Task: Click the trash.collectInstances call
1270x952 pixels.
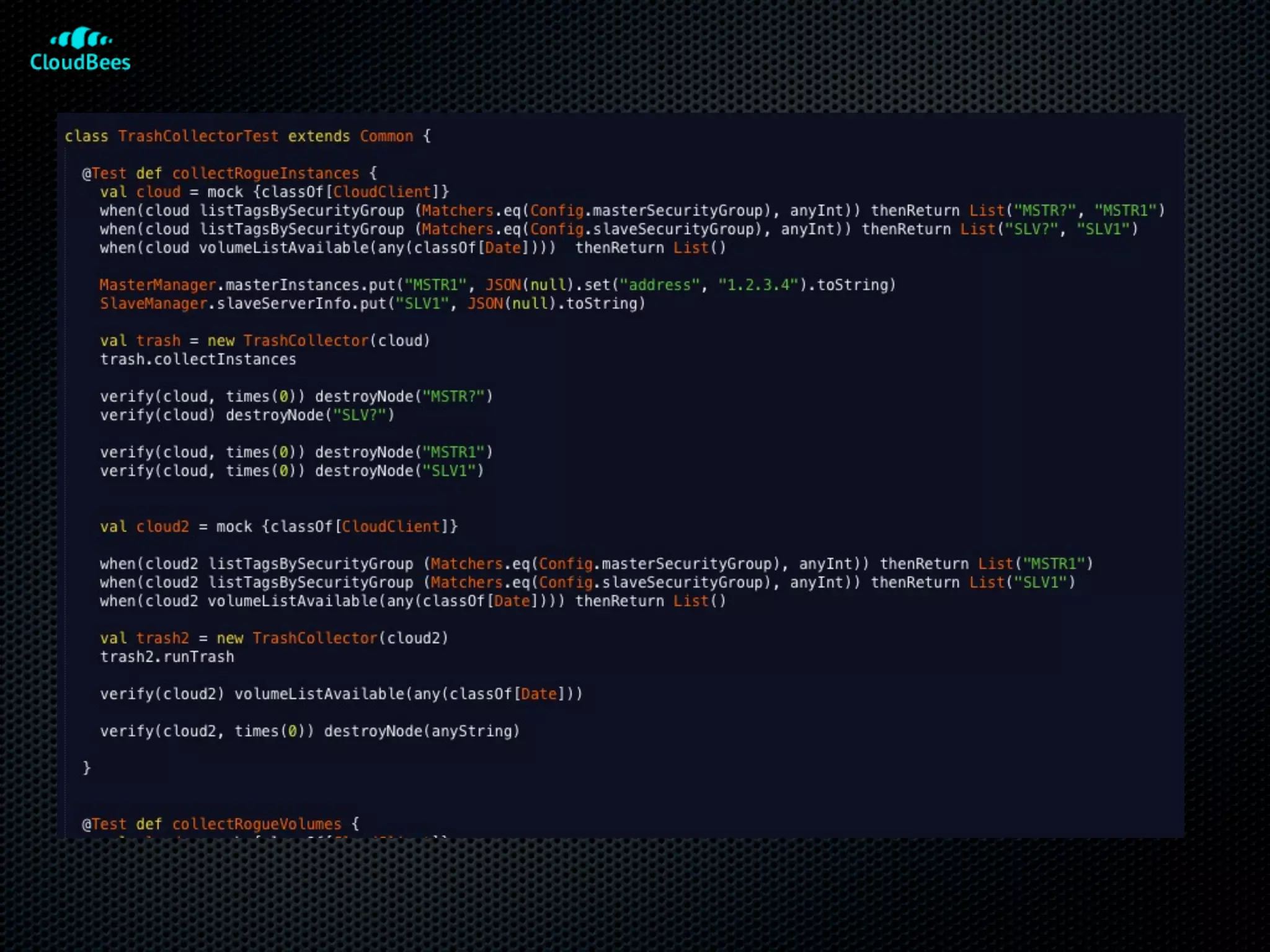Action: 198,359
